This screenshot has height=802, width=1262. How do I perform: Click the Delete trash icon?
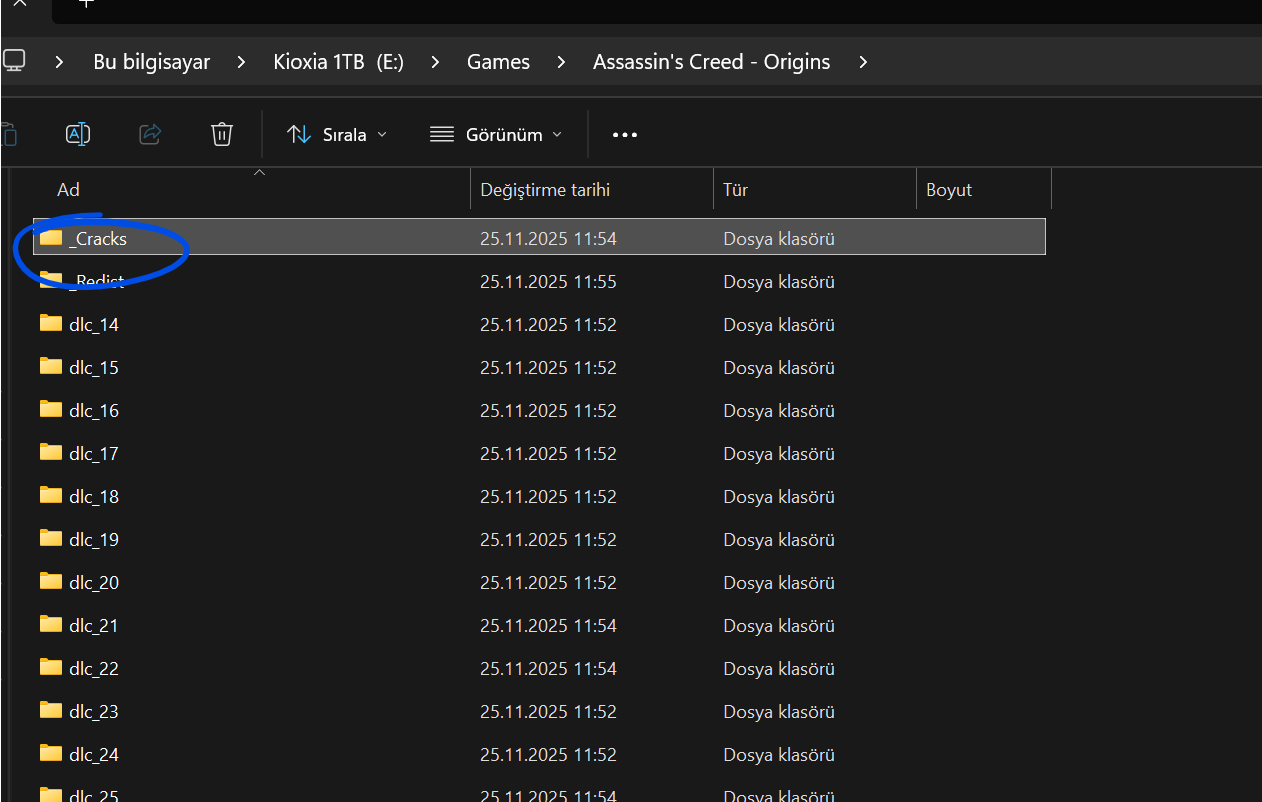pos(222,134)
